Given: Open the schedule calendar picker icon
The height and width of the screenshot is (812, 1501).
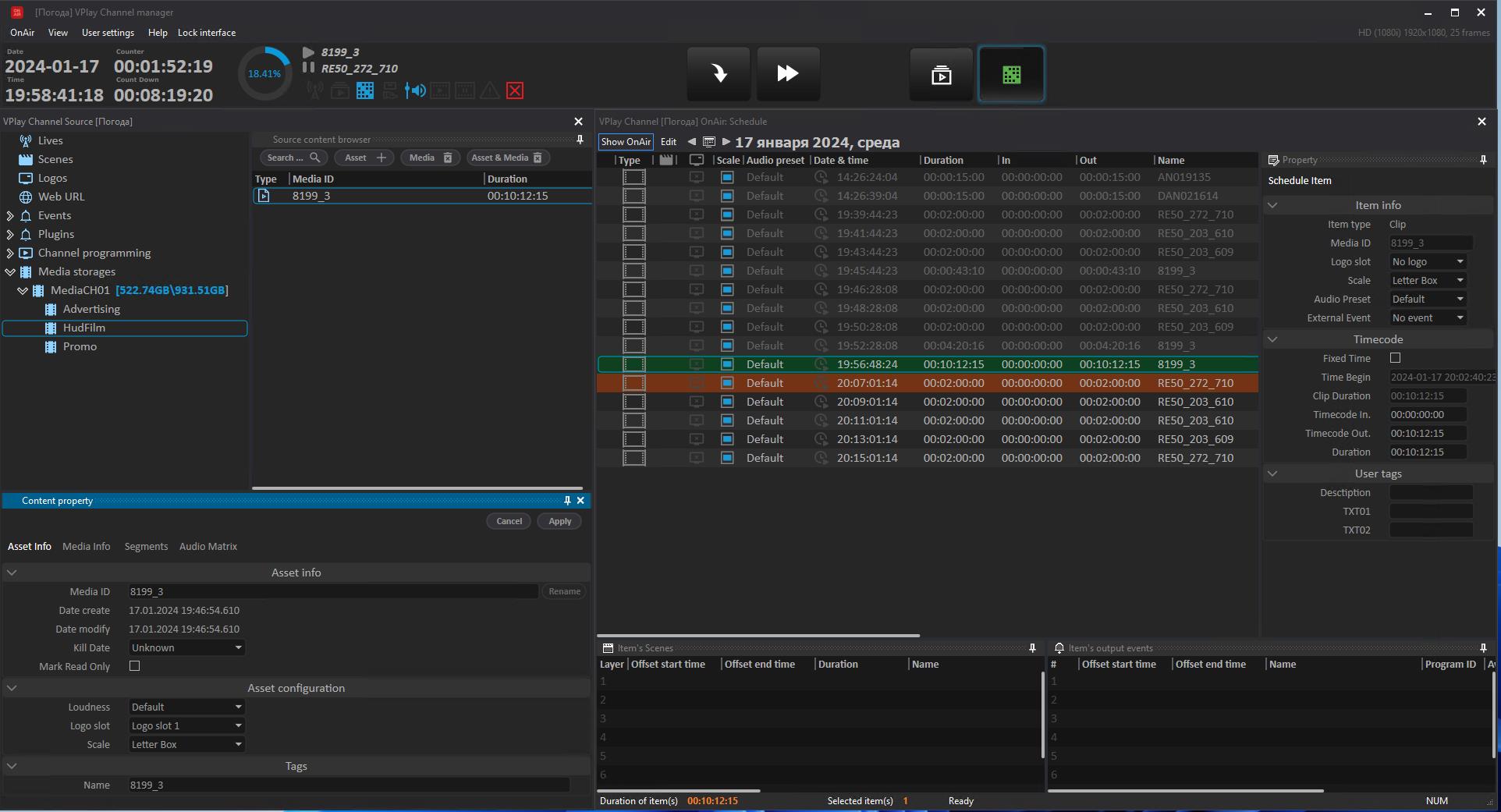Looking at the screenshot, I should 709,142.
